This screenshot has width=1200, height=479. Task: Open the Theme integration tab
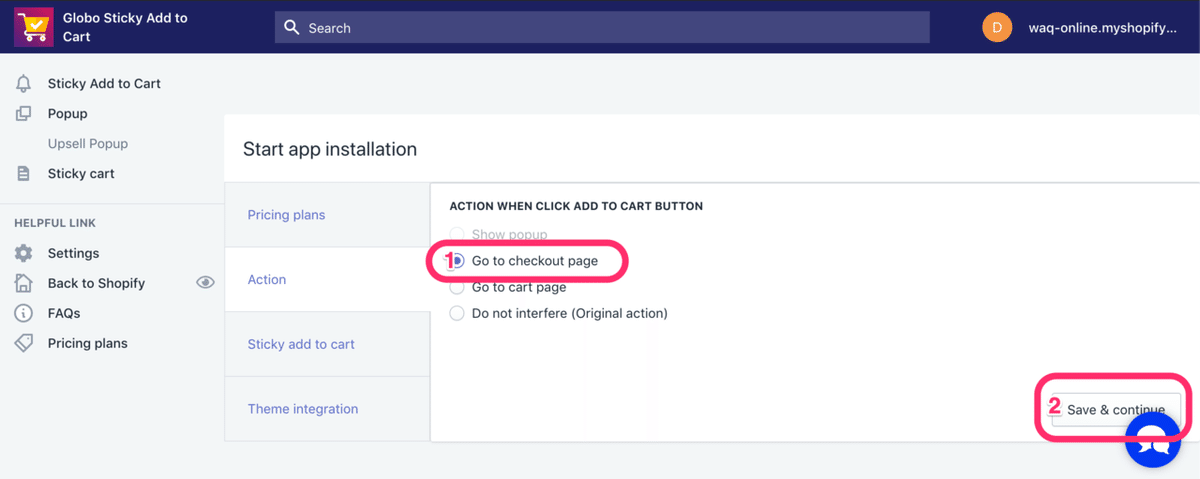(303, 409)
